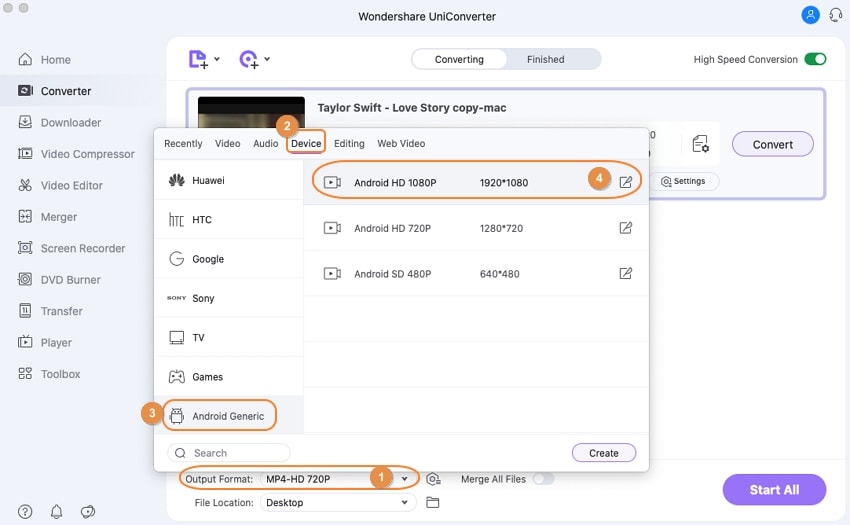This screenshot has height=525, width=850.
Task: Select the Android HD 1080P preset row
Action: click(476, 182)
